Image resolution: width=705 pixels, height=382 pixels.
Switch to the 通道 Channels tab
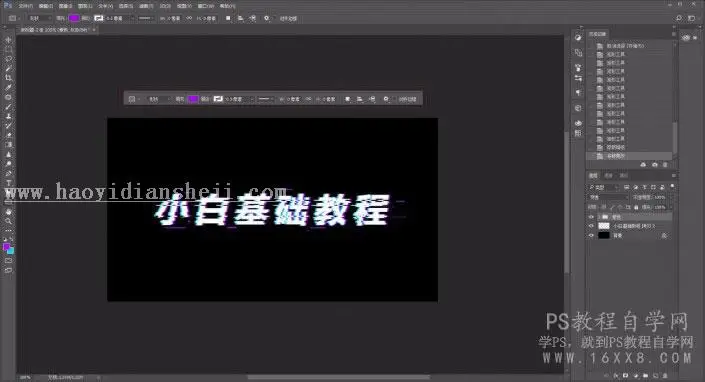pos(608,175)
